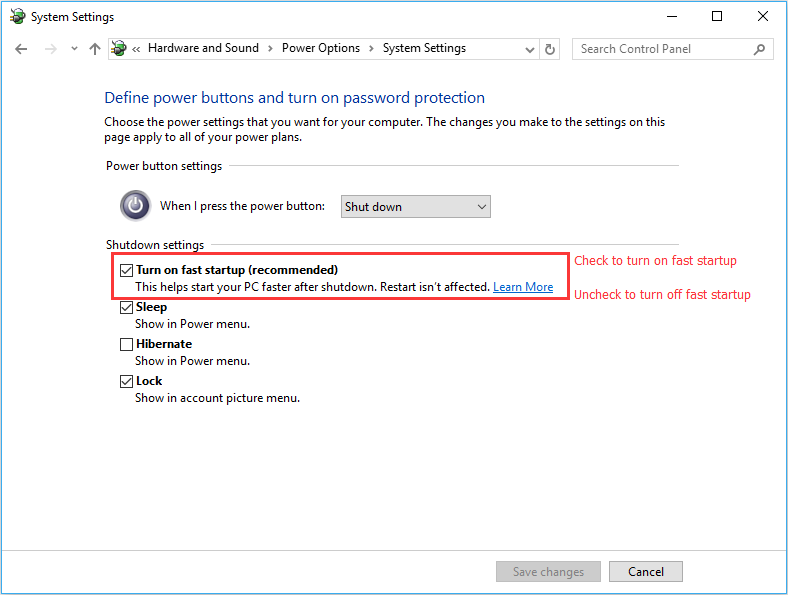Screen dimensions: 788x595
Task: Uncheck the Lock checkbox
Action: (126, 381)
